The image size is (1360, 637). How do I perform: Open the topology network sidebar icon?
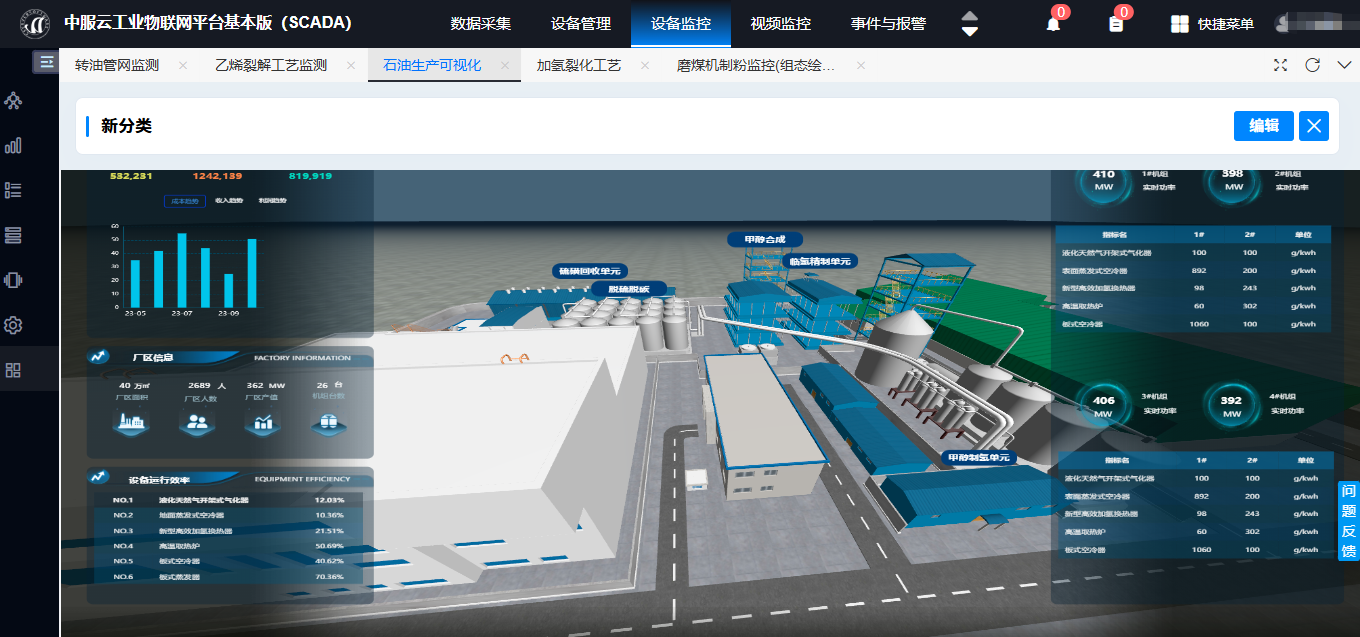click(x=14, y=101)
